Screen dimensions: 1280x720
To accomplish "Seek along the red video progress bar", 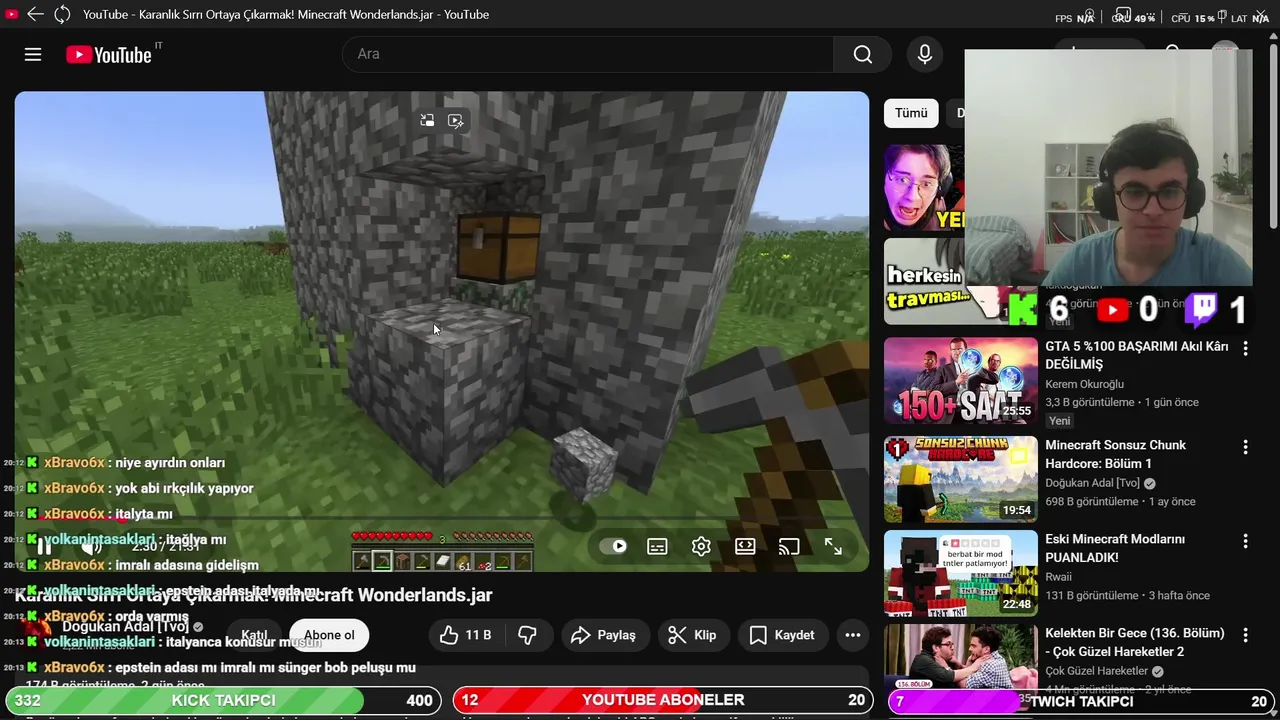I will [x=441, y=519].
